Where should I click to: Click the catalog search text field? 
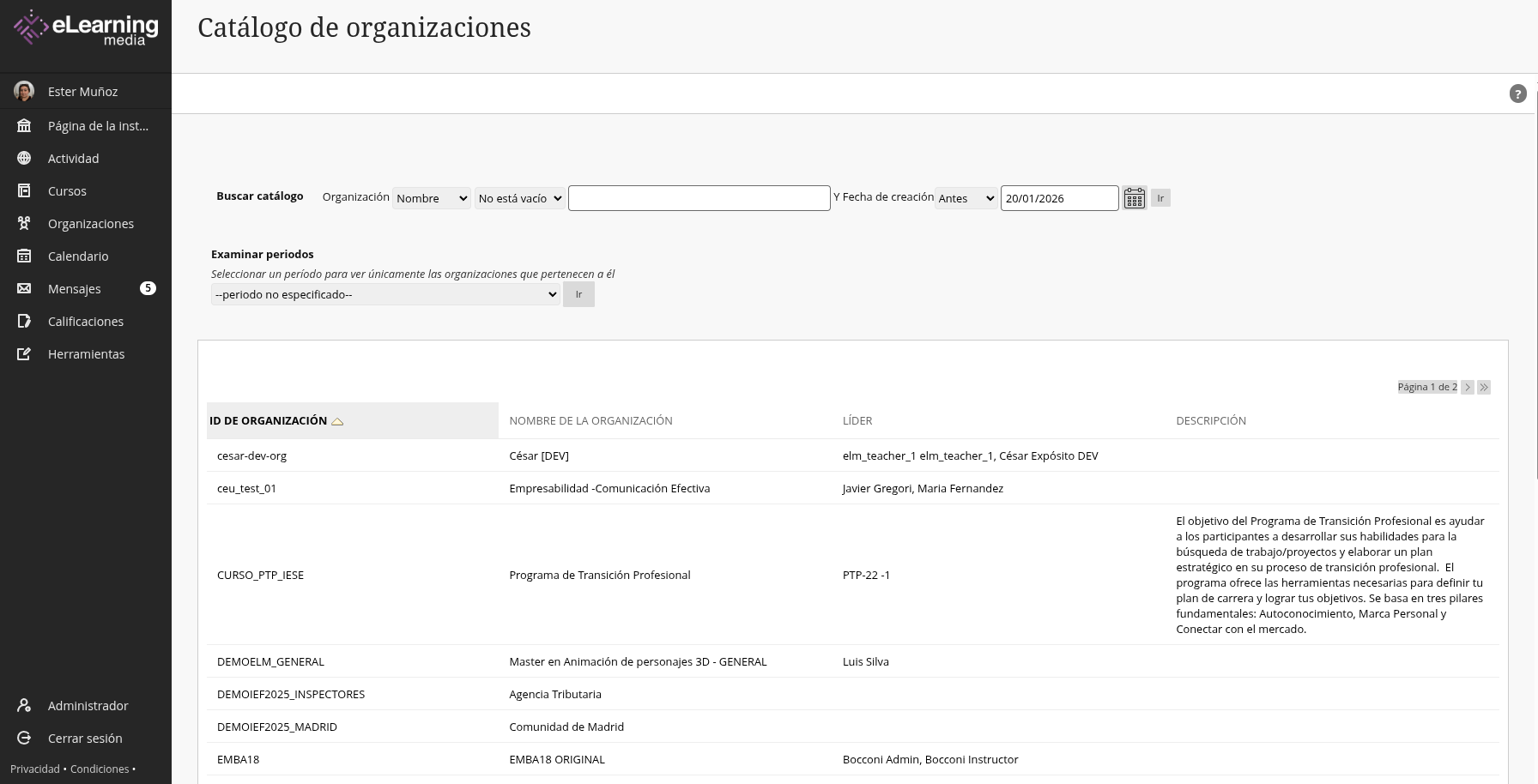pyautogui.click(x=699, y=198)
